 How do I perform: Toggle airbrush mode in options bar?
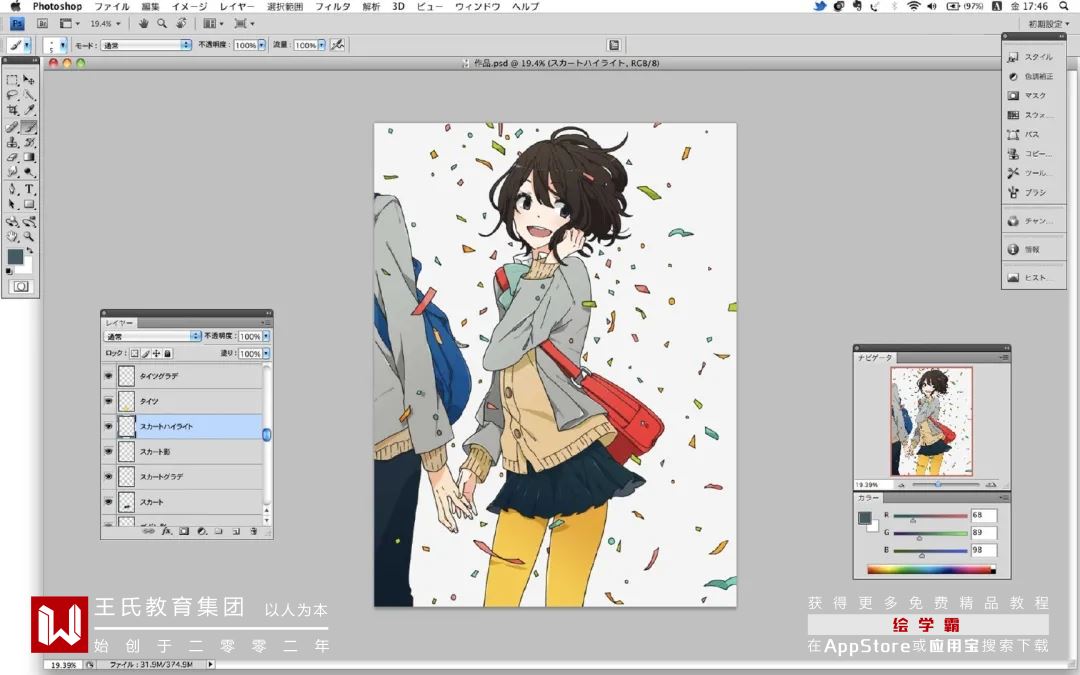click(x=338, y=45)
